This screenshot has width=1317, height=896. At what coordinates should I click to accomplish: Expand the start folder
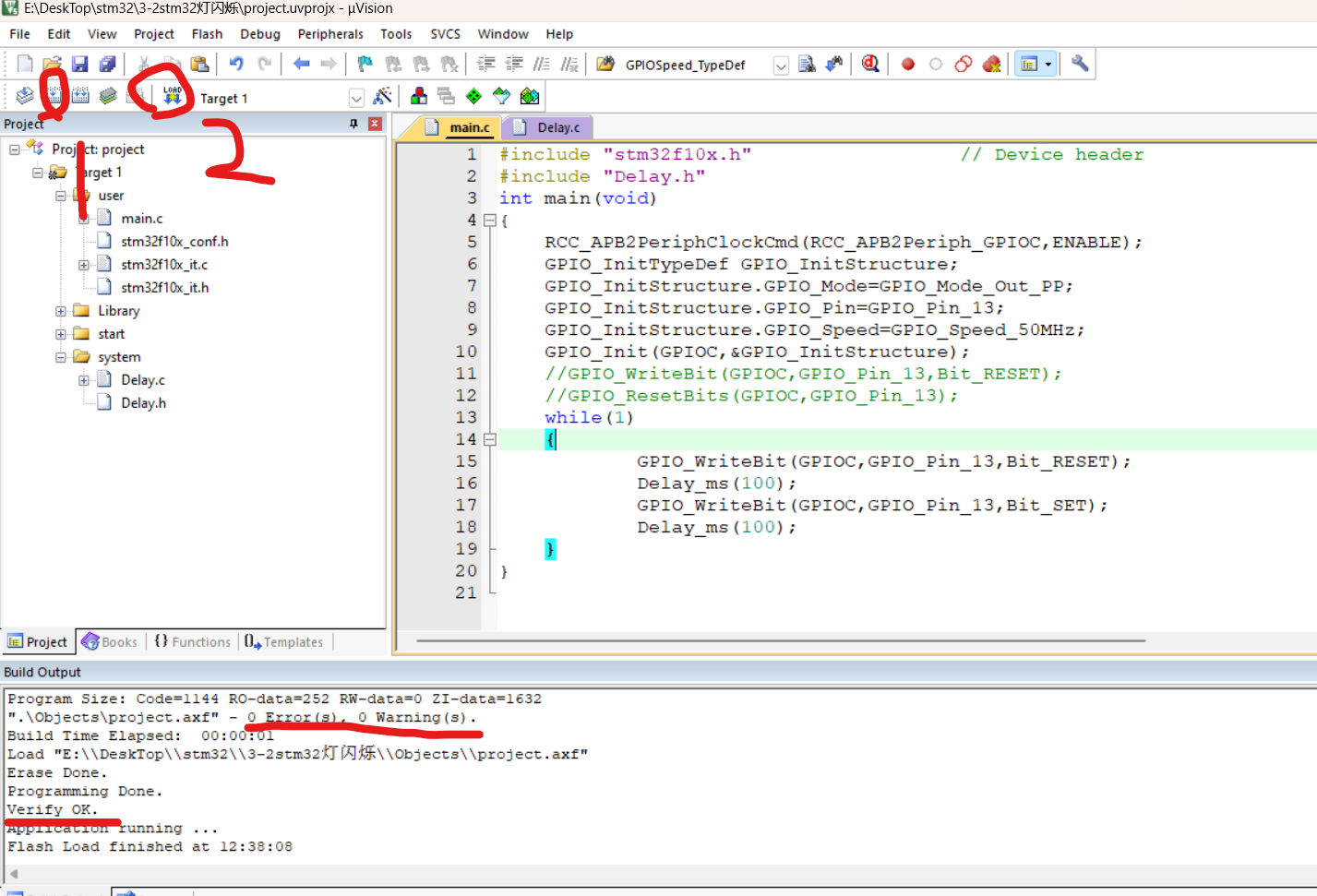(61, 334)
